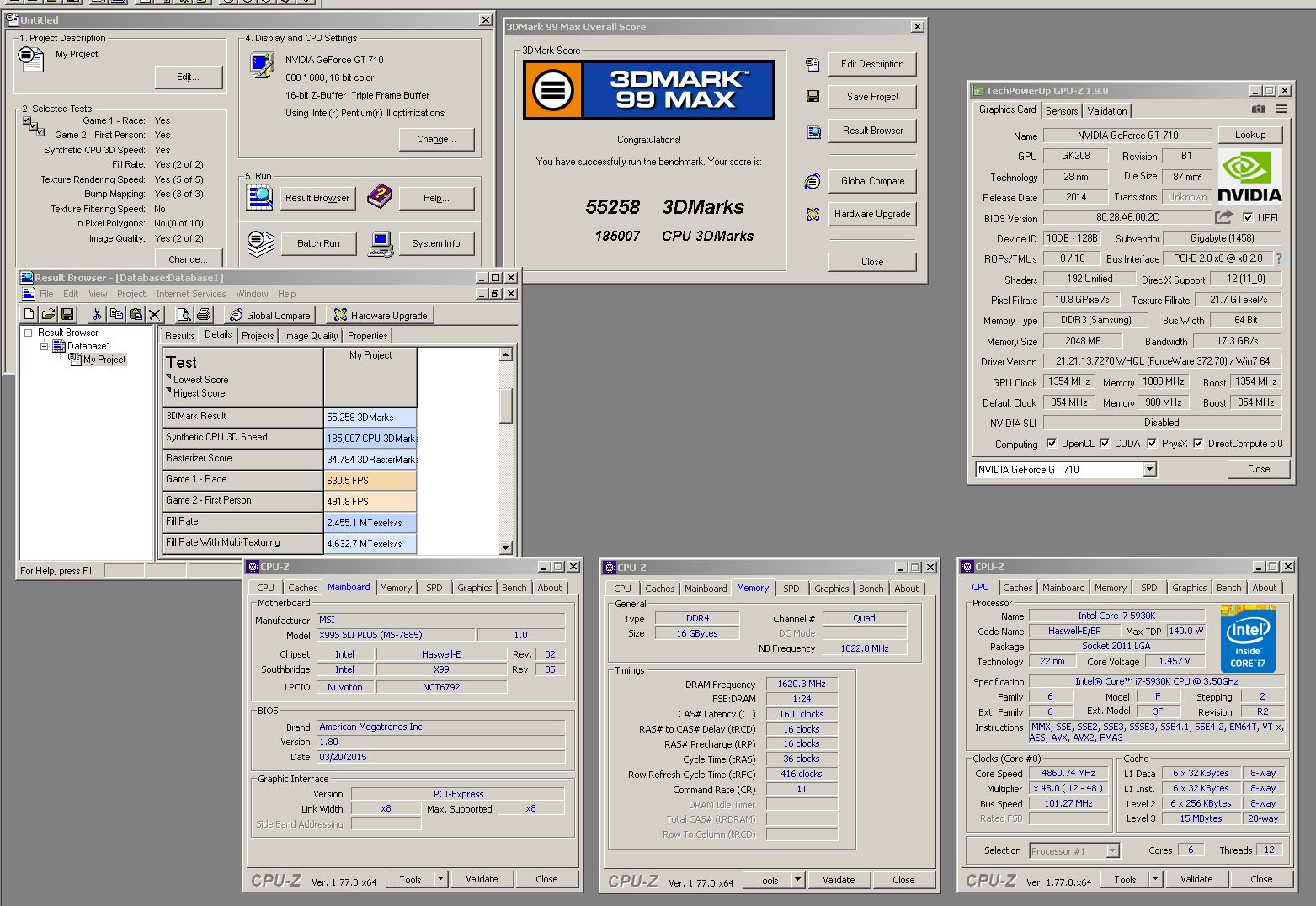Collapse Result Browser tree root node

(28, 333)
